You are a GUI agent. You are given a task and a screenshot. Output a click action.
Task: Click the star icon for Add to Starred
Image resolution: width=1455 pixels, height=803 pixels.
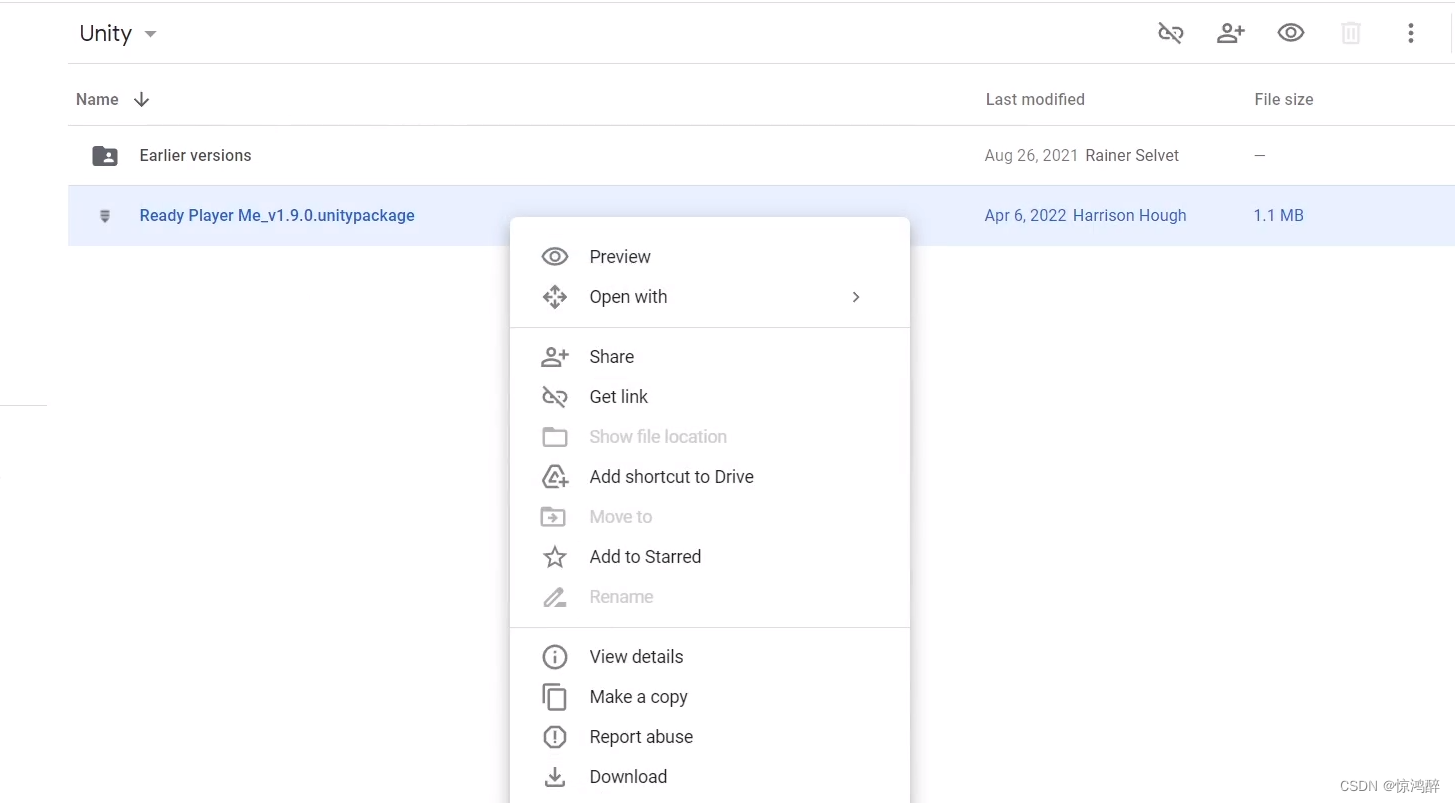coord(555,557)
